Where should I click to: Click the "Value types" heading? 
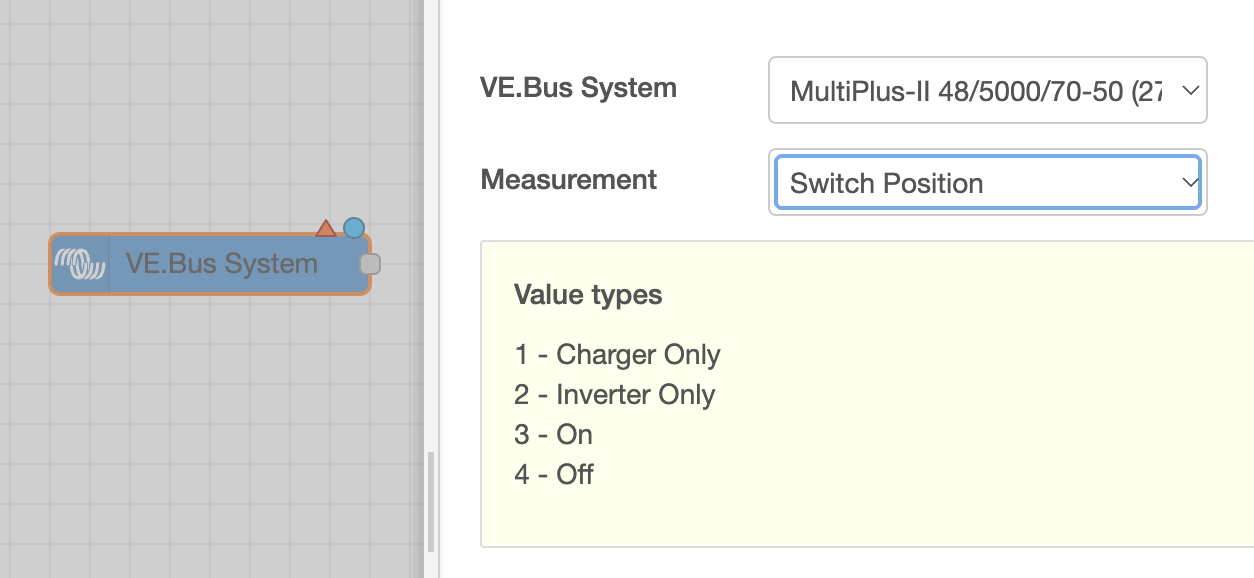point(588,295)
